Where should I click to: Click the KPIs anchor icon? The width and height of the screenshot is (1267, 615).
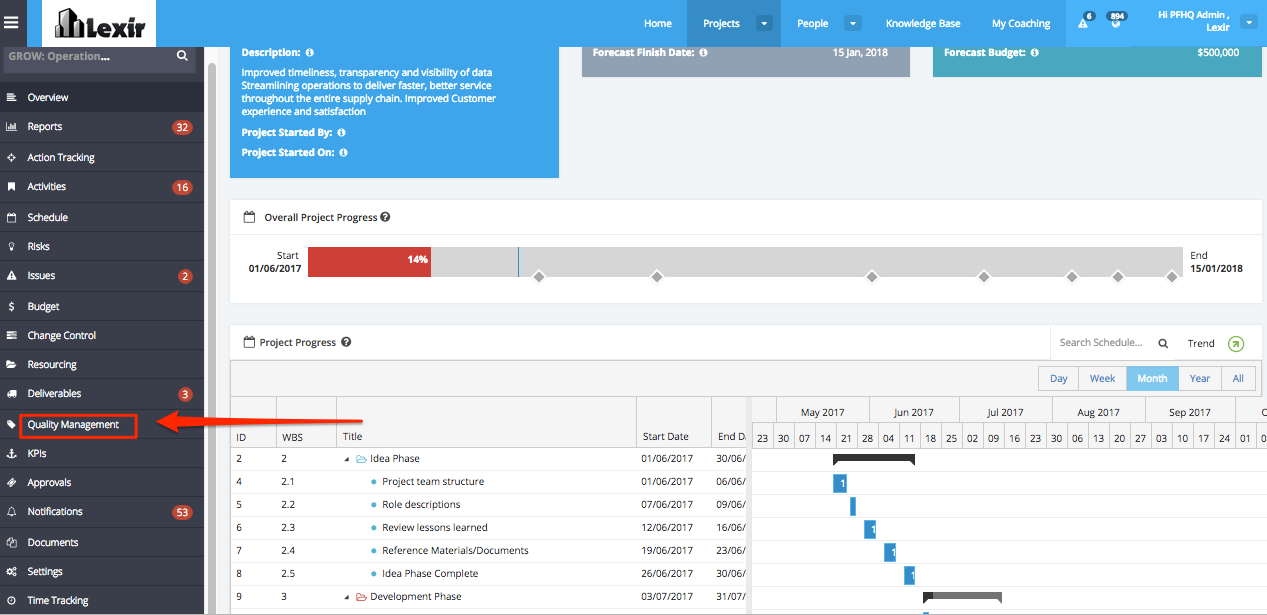point(11,453)
